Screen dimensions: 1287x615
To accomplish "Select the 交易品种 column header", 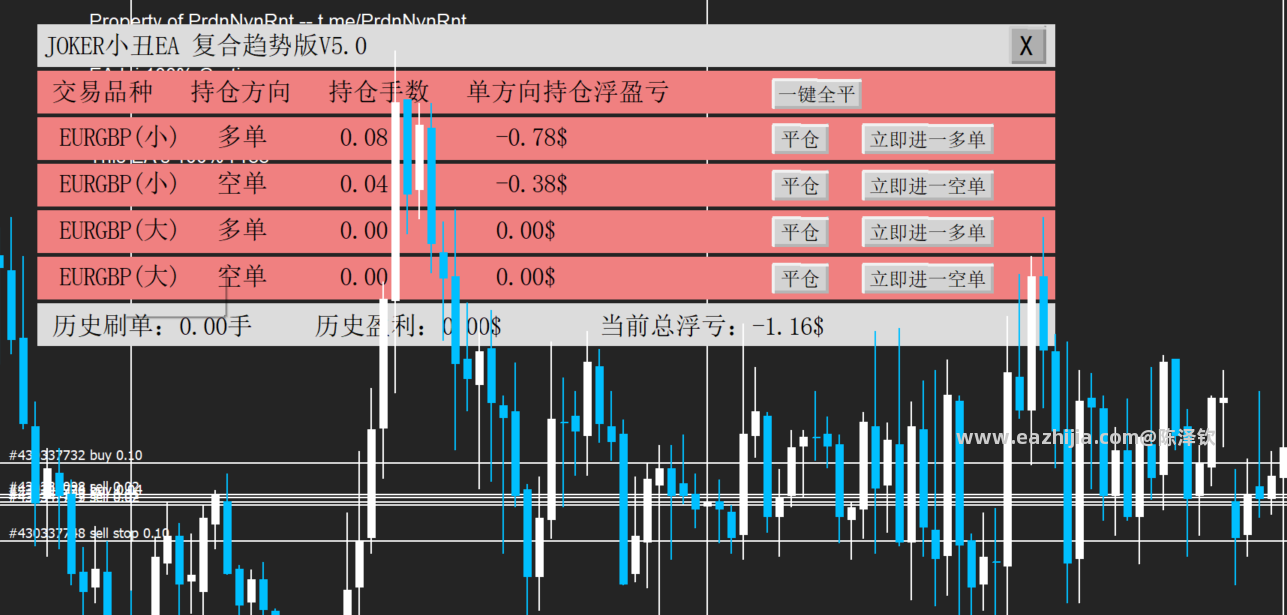I will tap(102, 93).
